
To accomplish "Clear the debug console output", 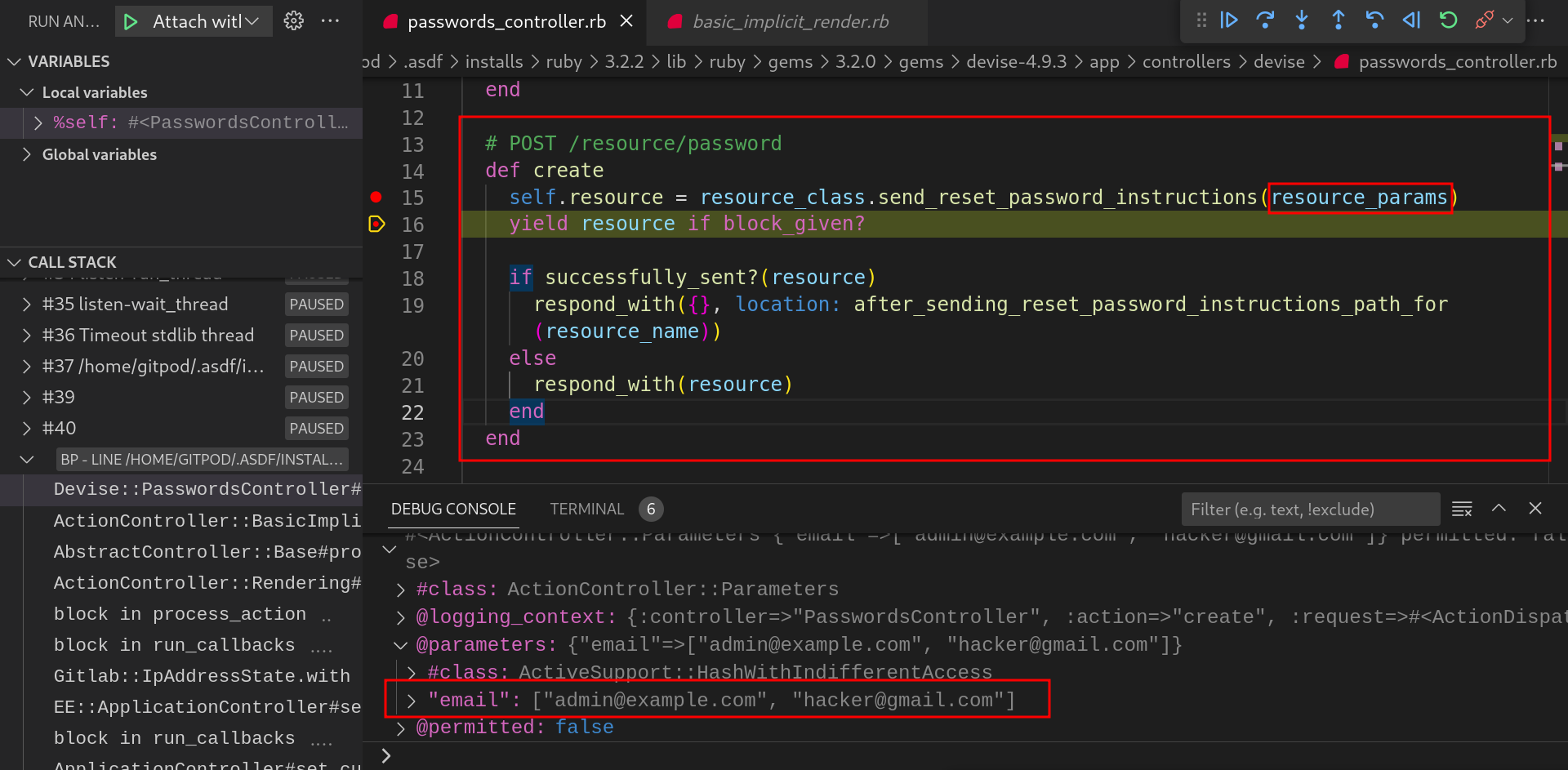I will pyautogui.click(x=1462, y=509).
